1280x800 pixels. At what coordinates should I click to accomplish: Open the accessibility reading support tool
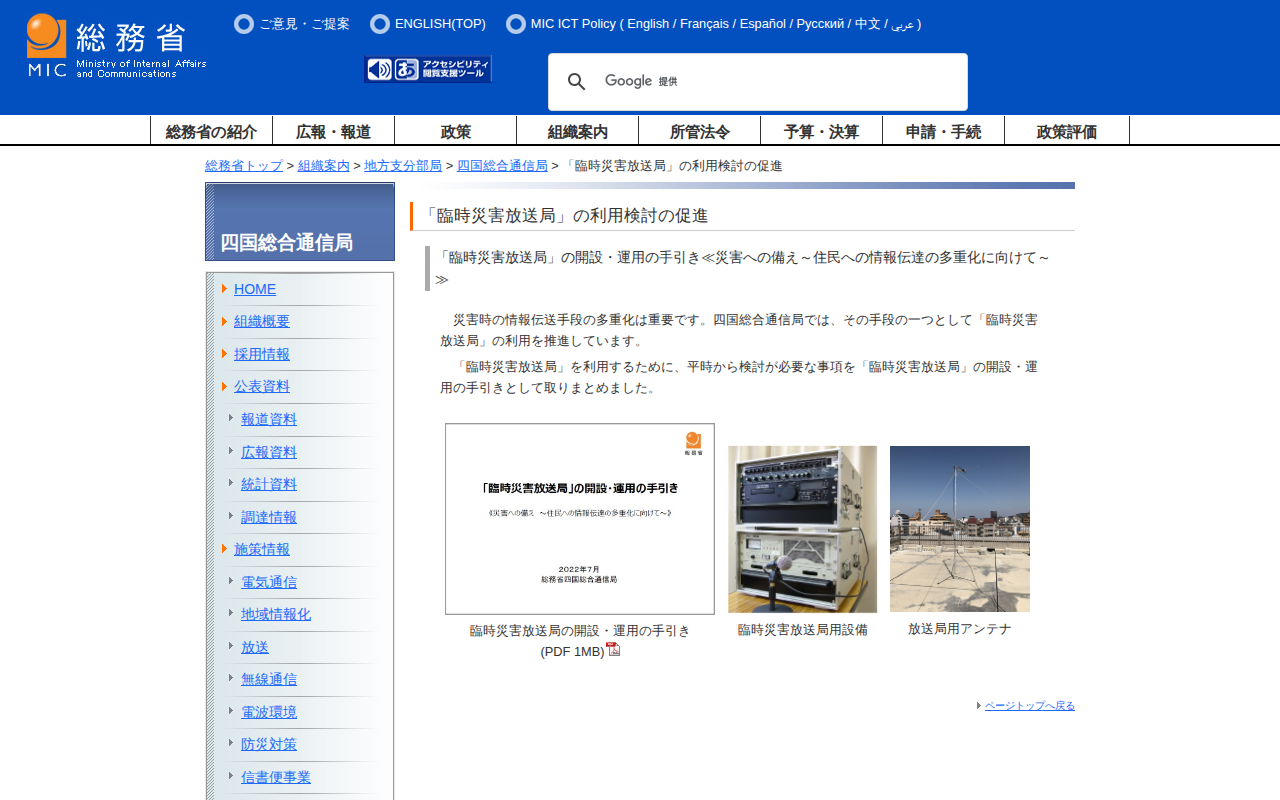point(428,69)
